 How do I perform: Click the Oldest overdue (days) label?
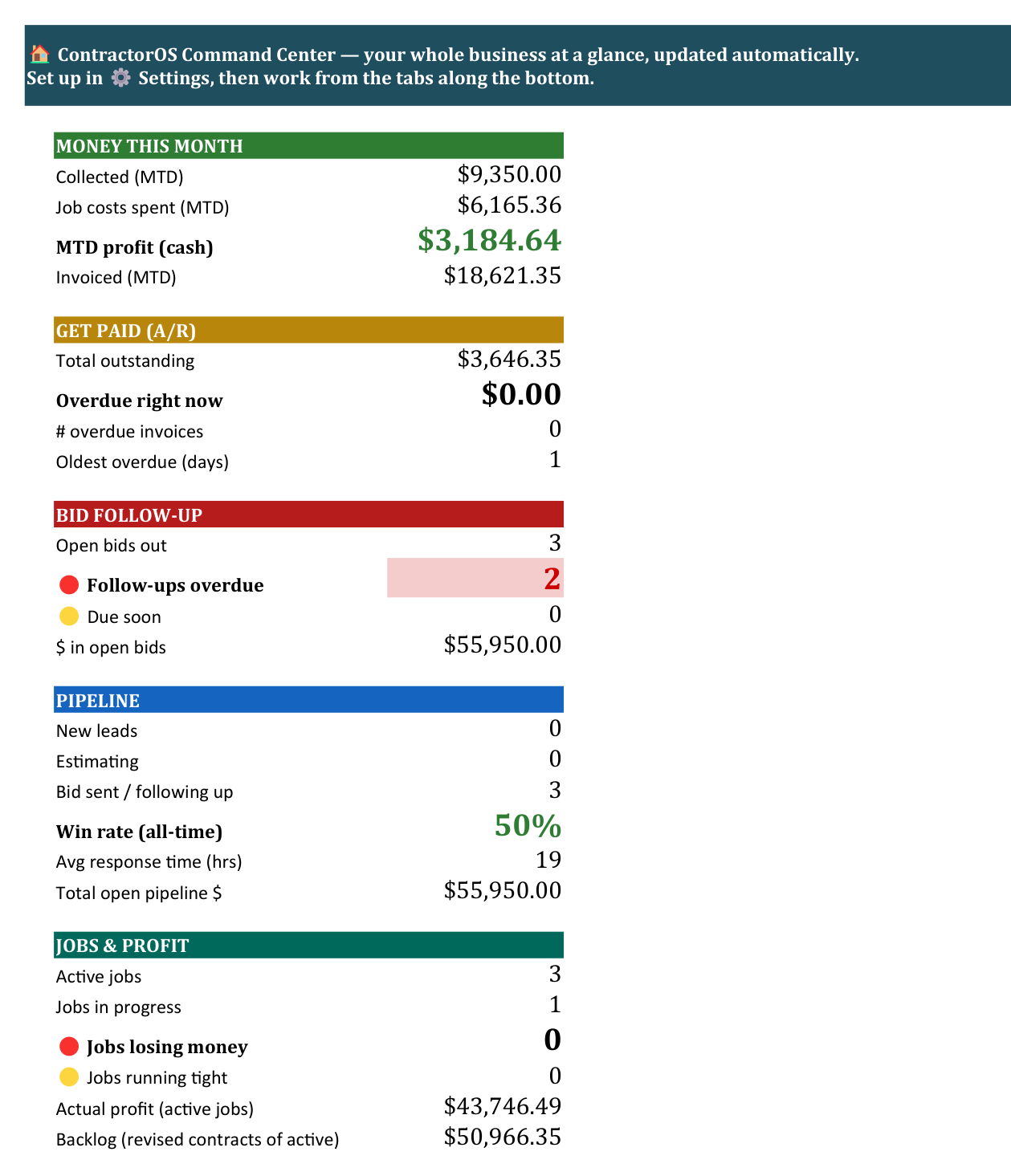tap(142, 462)
